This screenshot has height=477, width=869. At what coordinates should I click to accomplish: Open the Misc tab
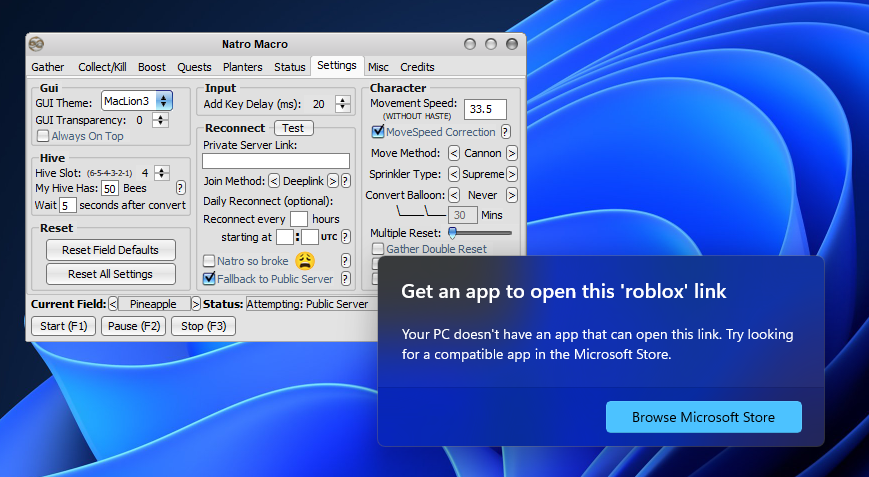378,66
